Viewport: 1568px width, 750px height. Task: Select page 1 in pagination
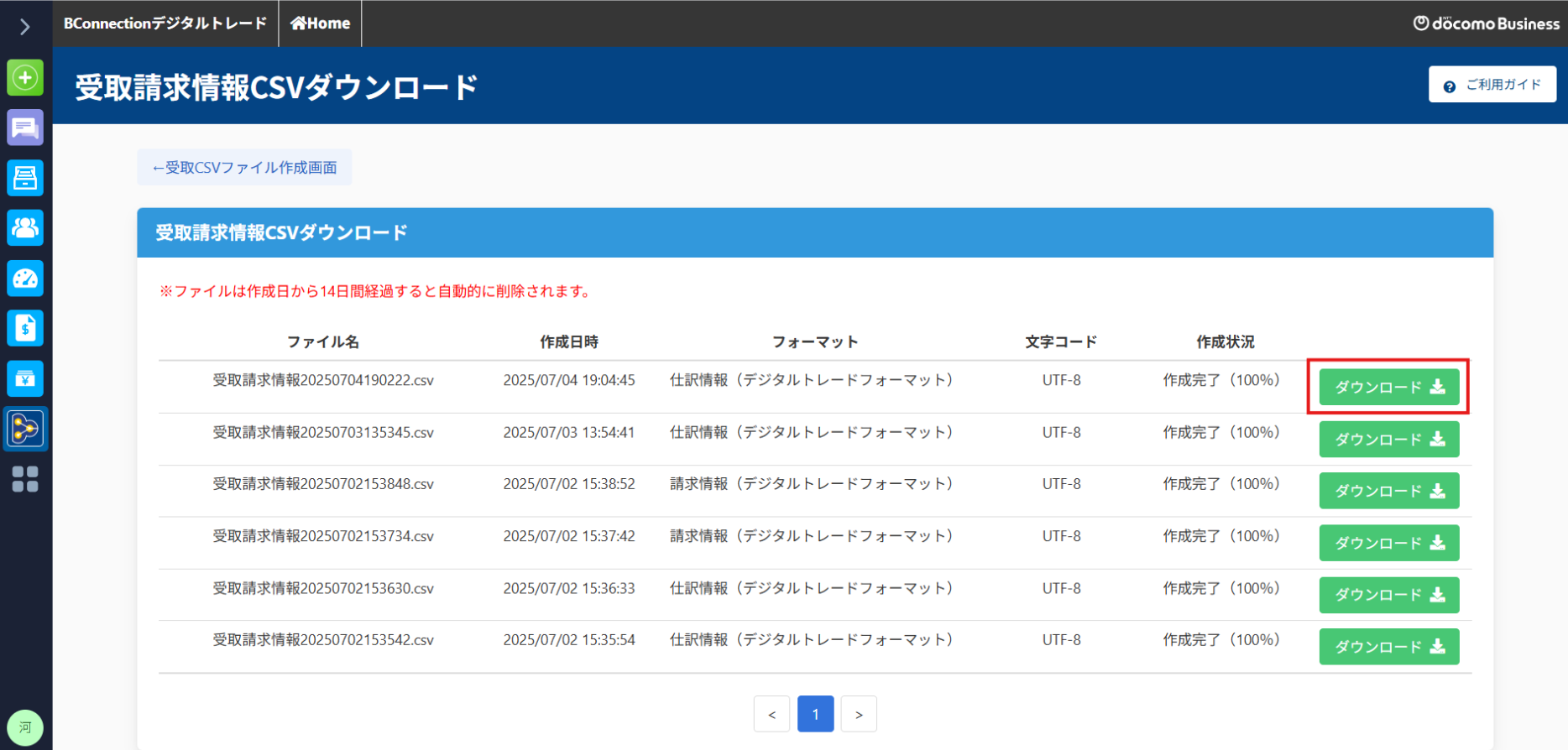point(815,714)
